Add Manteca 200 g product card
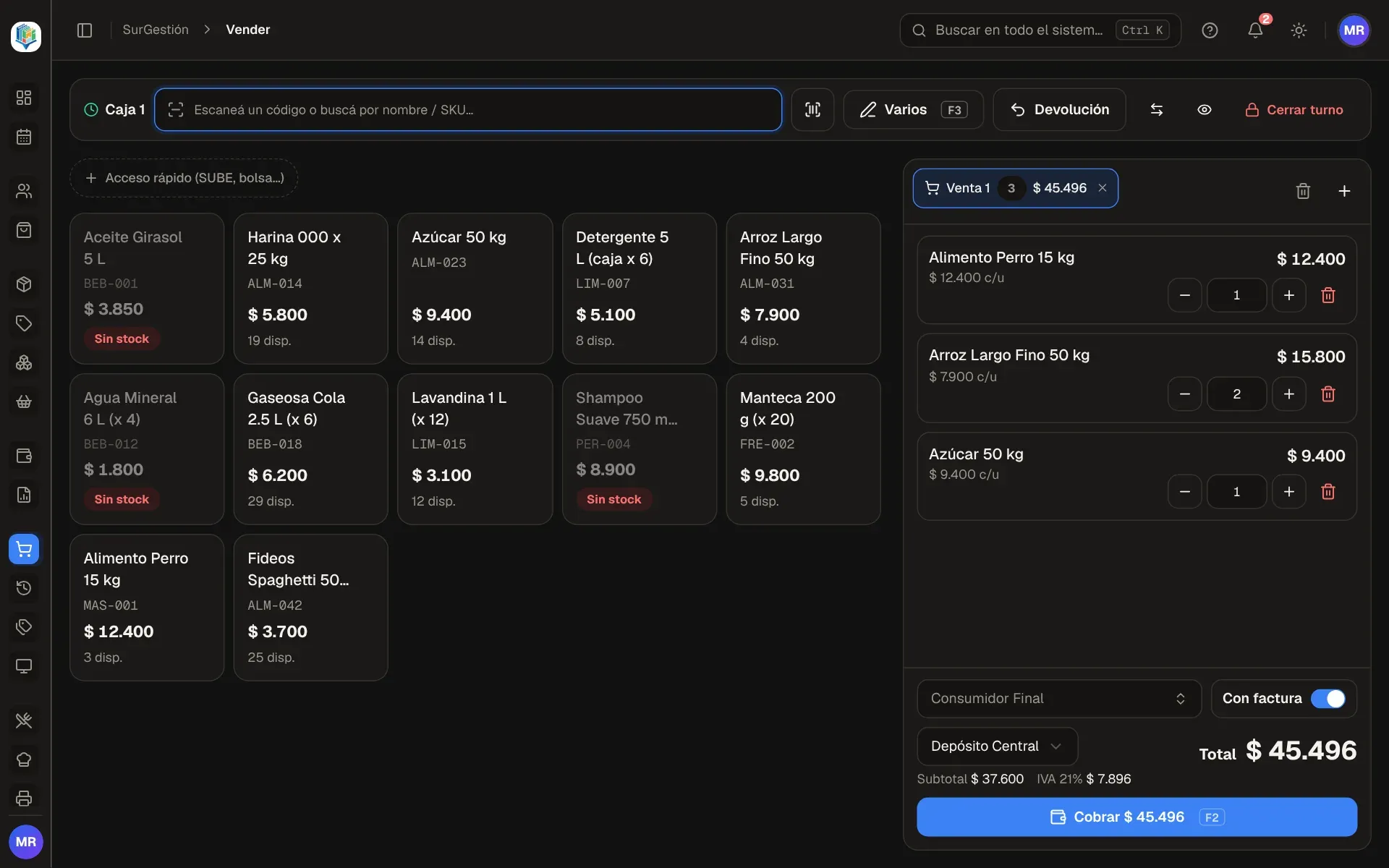Screen dimensions: 1389x868 (x=803, y=449)
